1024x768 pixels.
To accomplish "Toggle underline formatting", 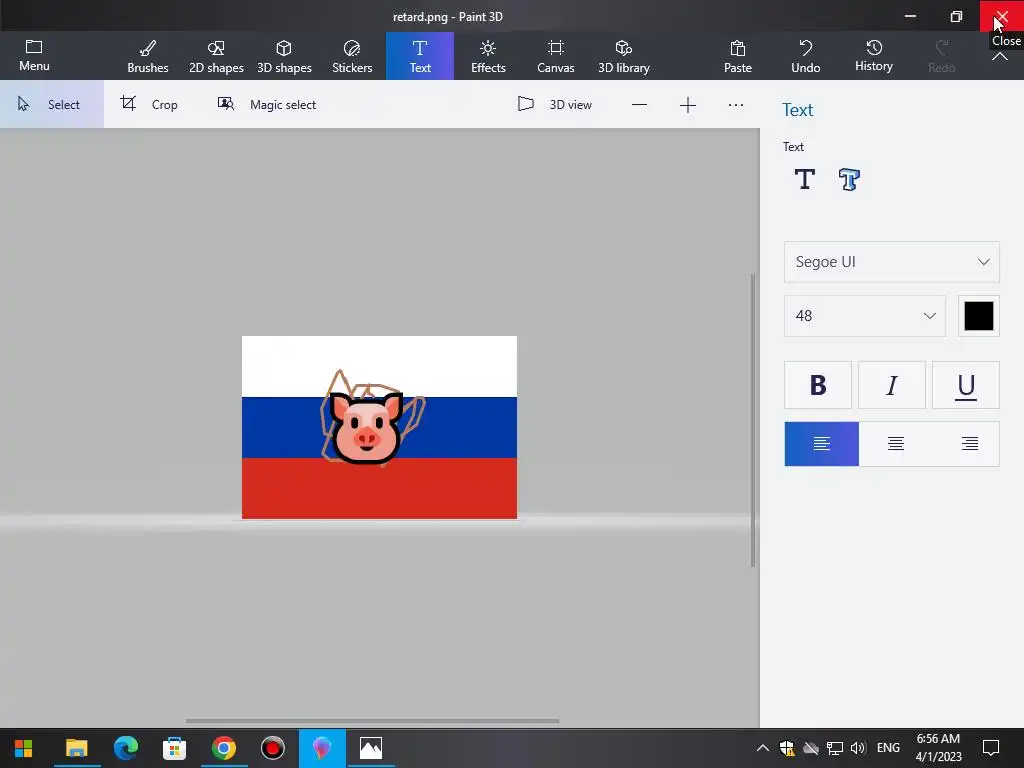I will tap(965, 385).
